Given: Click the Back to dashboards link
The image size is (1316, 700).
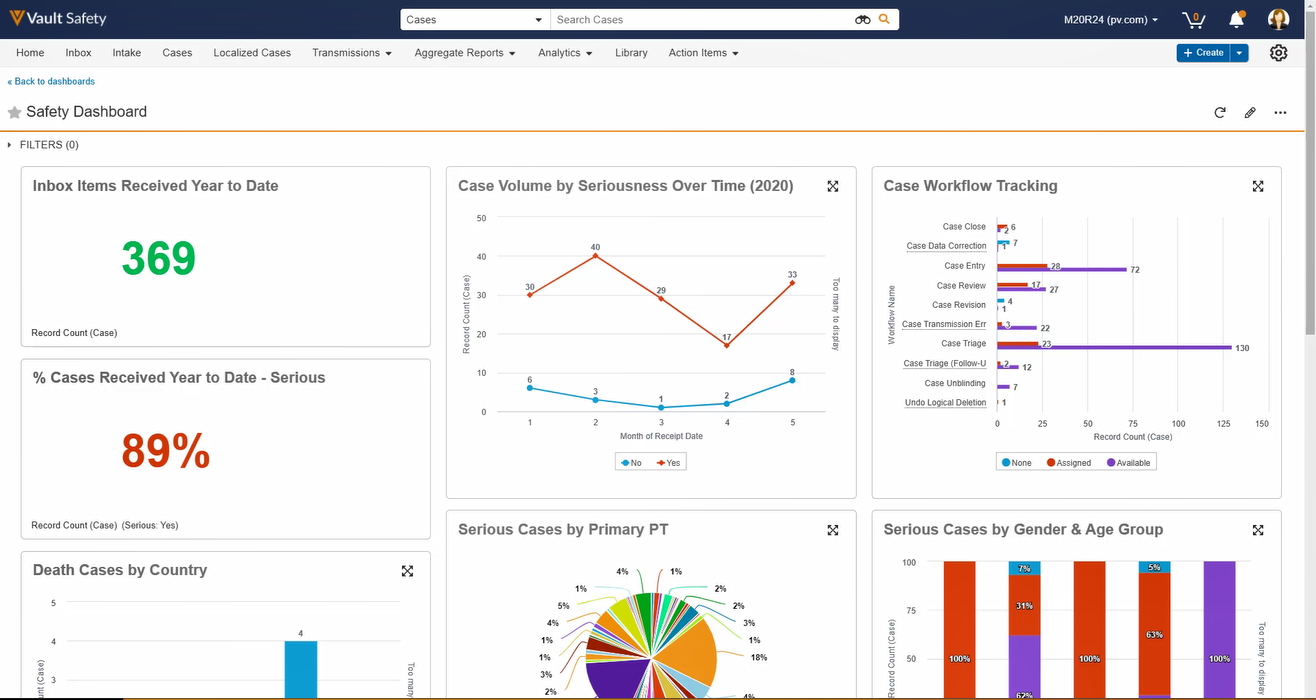Looking at the screenshot, I should click(x=52, y=81).
